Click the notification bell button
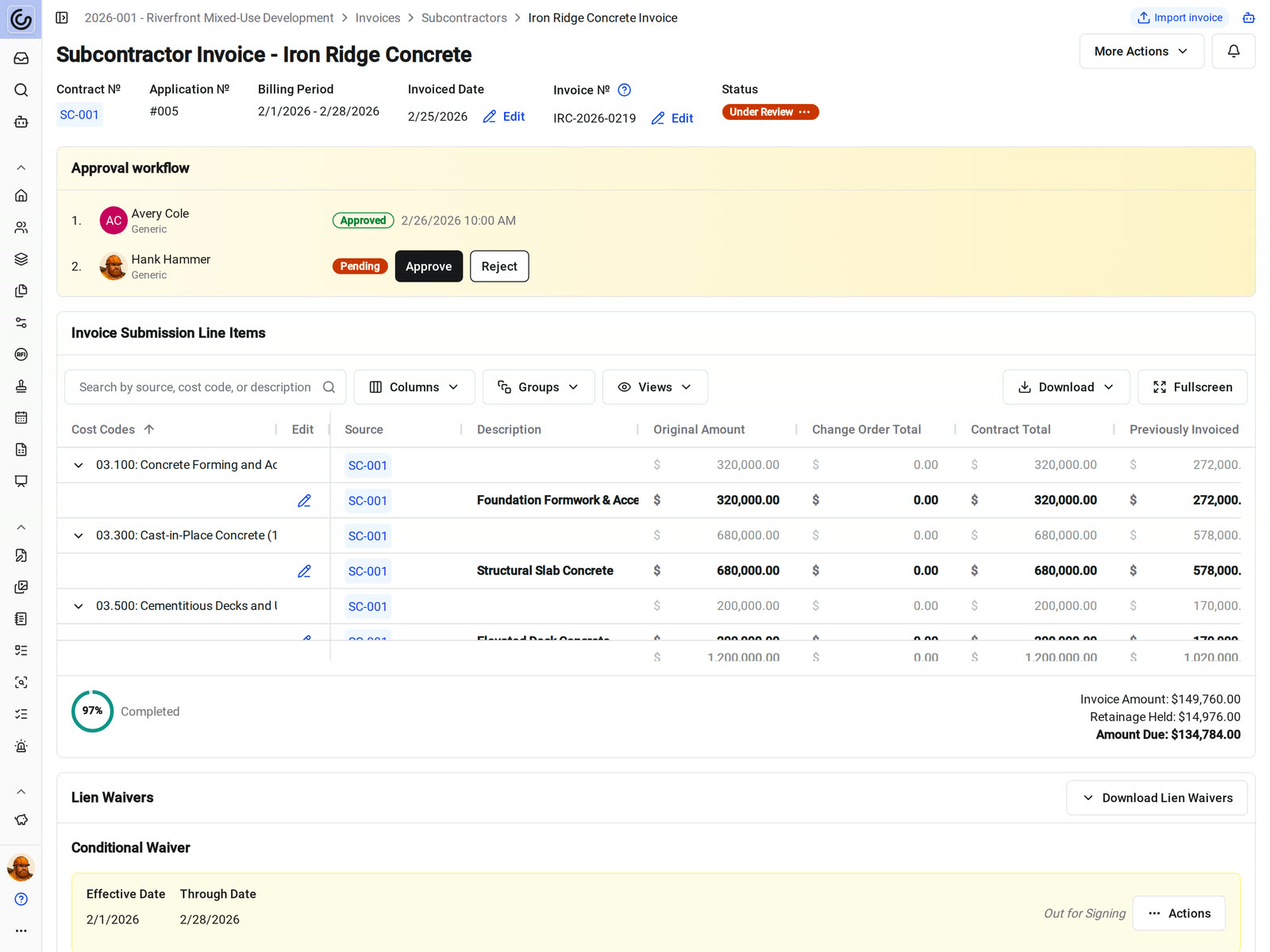The image size is (1270, 952). (1233, 51)
